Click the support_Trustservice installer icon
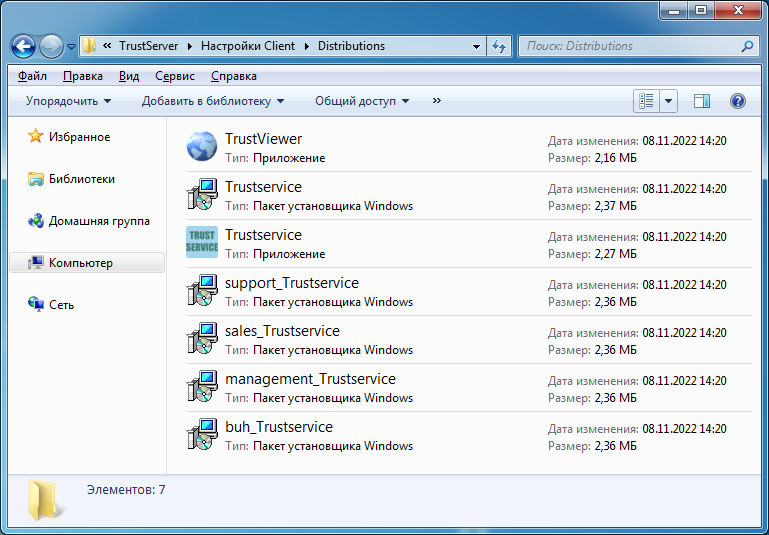This screenshot has height=535, width=769. pos(202,290)
